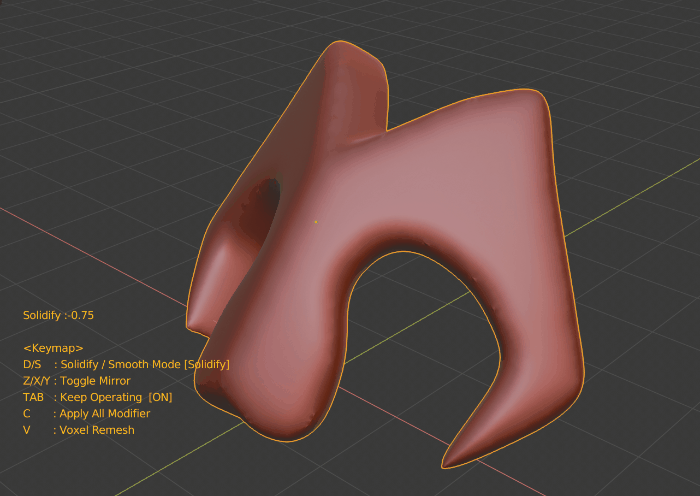The height and width of the screenshot is (496, 700).
Task: Click the 'C : Apply All Modifier' line
Action: coord(87,413)
